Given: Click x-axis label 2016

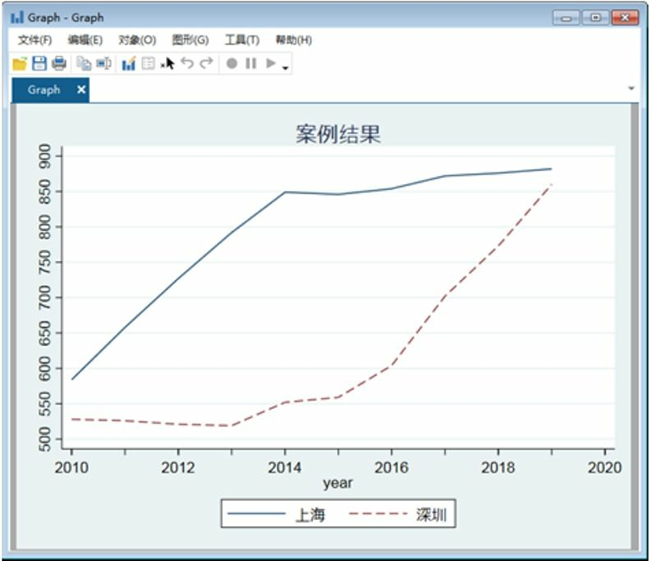Looking at the screenshot, I should point(391,468).
